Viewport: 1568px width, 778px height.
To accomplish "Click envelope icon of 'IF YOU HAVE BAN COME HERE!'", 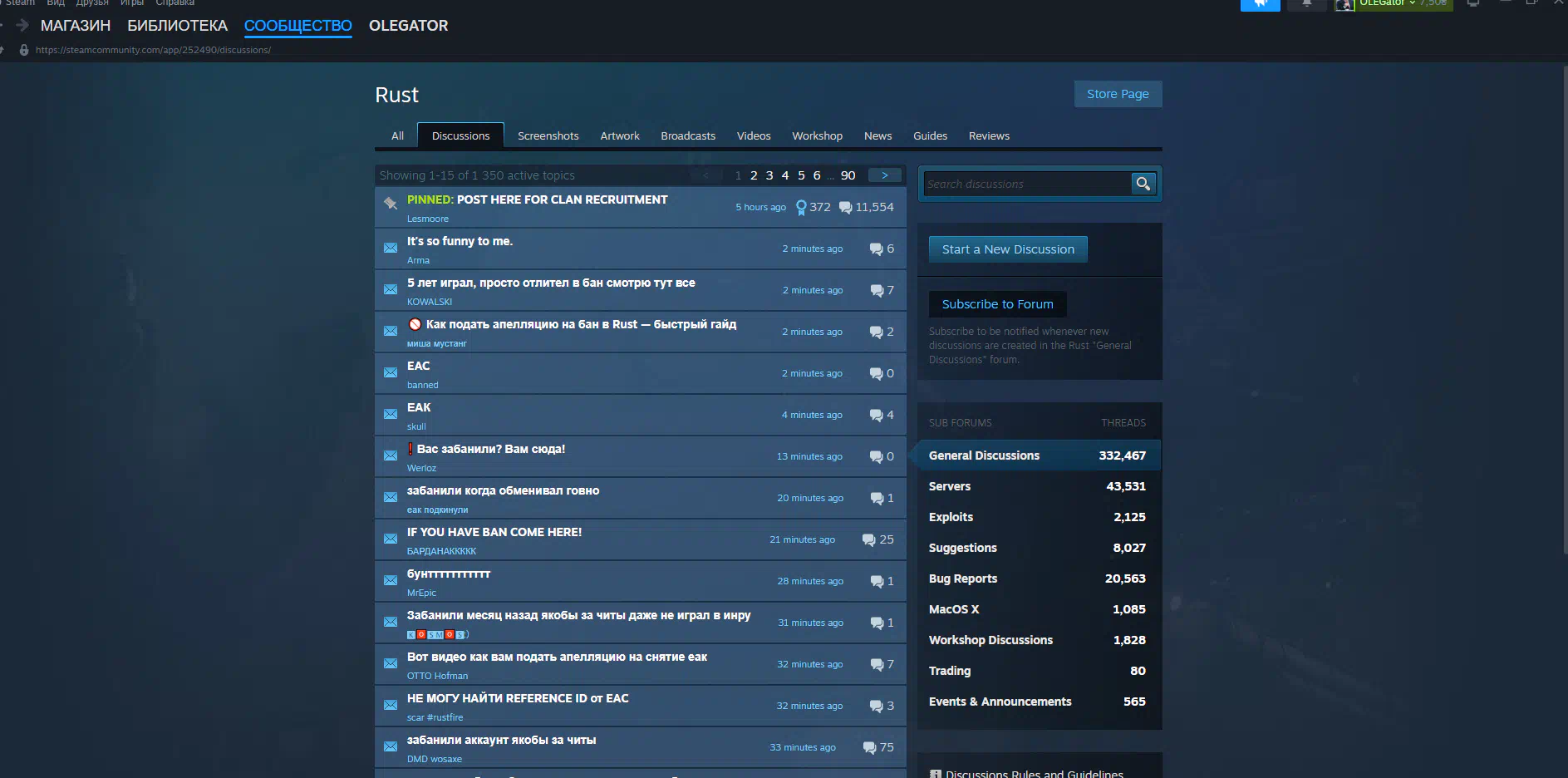I will 391,539.
